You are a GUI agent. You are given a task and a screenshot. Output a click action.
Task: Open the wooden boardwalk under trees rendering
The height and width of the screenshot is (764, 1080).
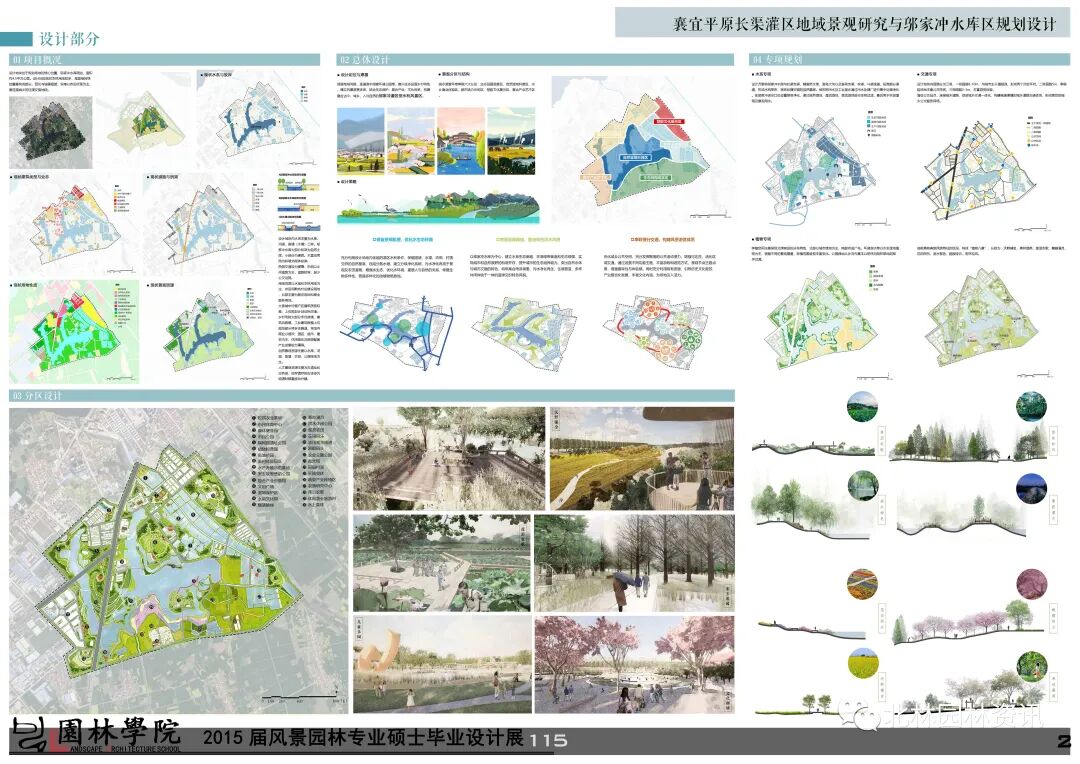(449, 458)
